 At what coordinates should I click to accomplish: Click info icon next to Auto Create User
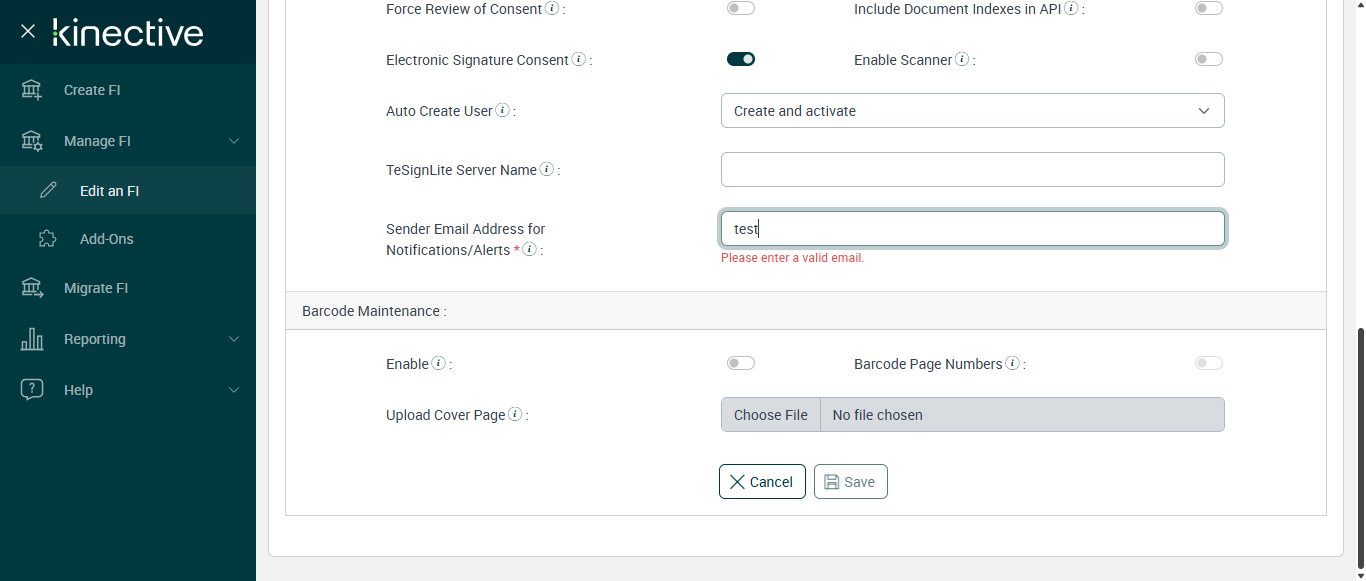pyautogui.click(x=502, y=111)
